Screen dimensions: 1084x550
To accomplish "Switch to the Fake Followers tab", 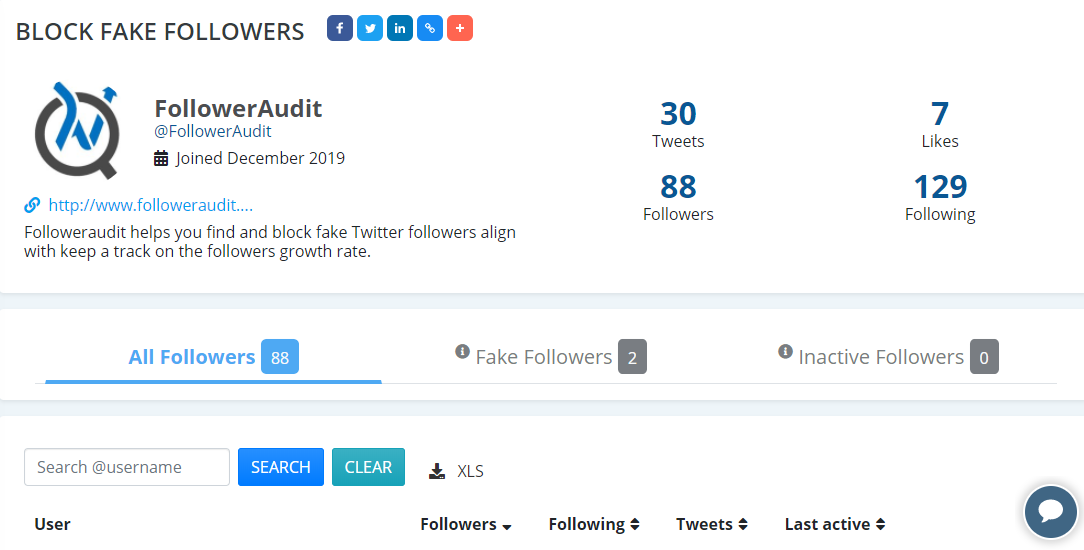I will (x=551, y=357).
